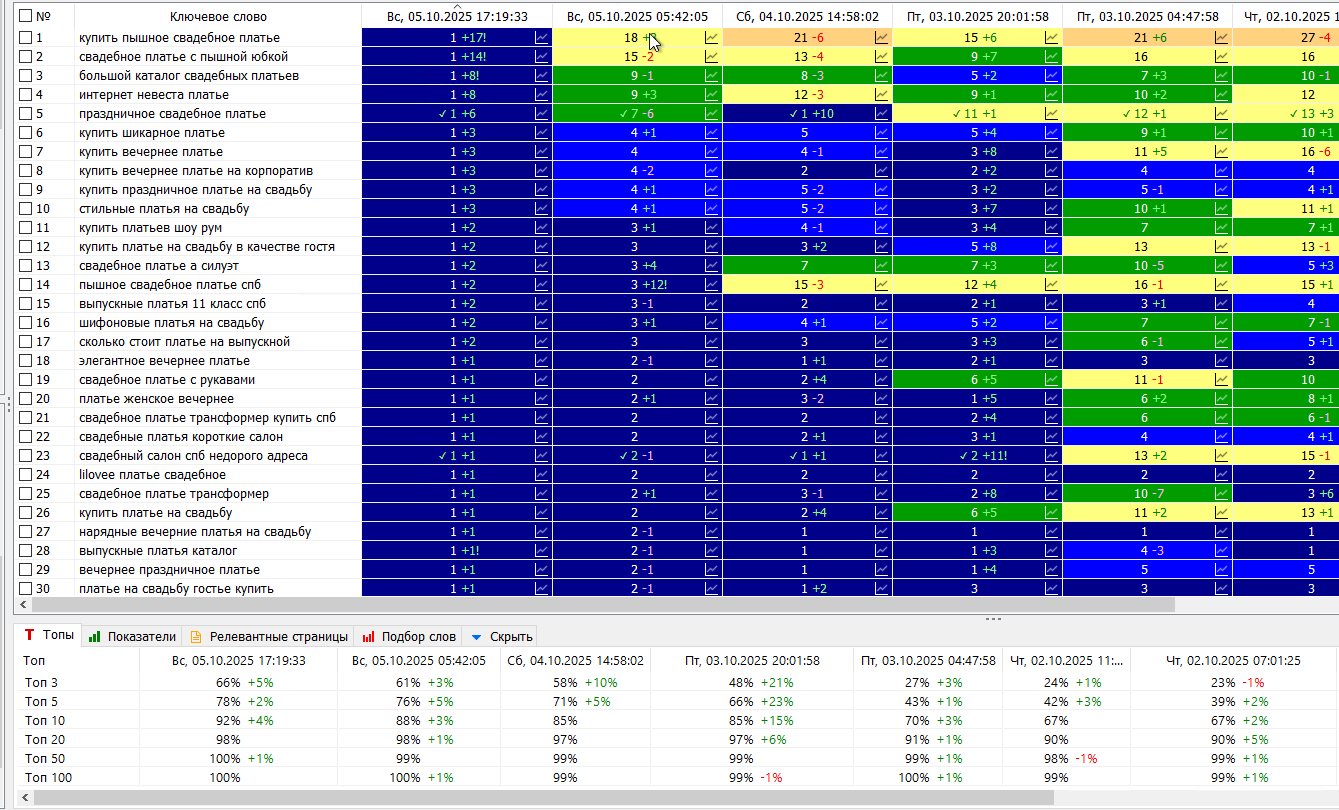
Task: Click chart icon in row 5 of the 04.10.2025 14:58:02 column
Action: point(881,113)
